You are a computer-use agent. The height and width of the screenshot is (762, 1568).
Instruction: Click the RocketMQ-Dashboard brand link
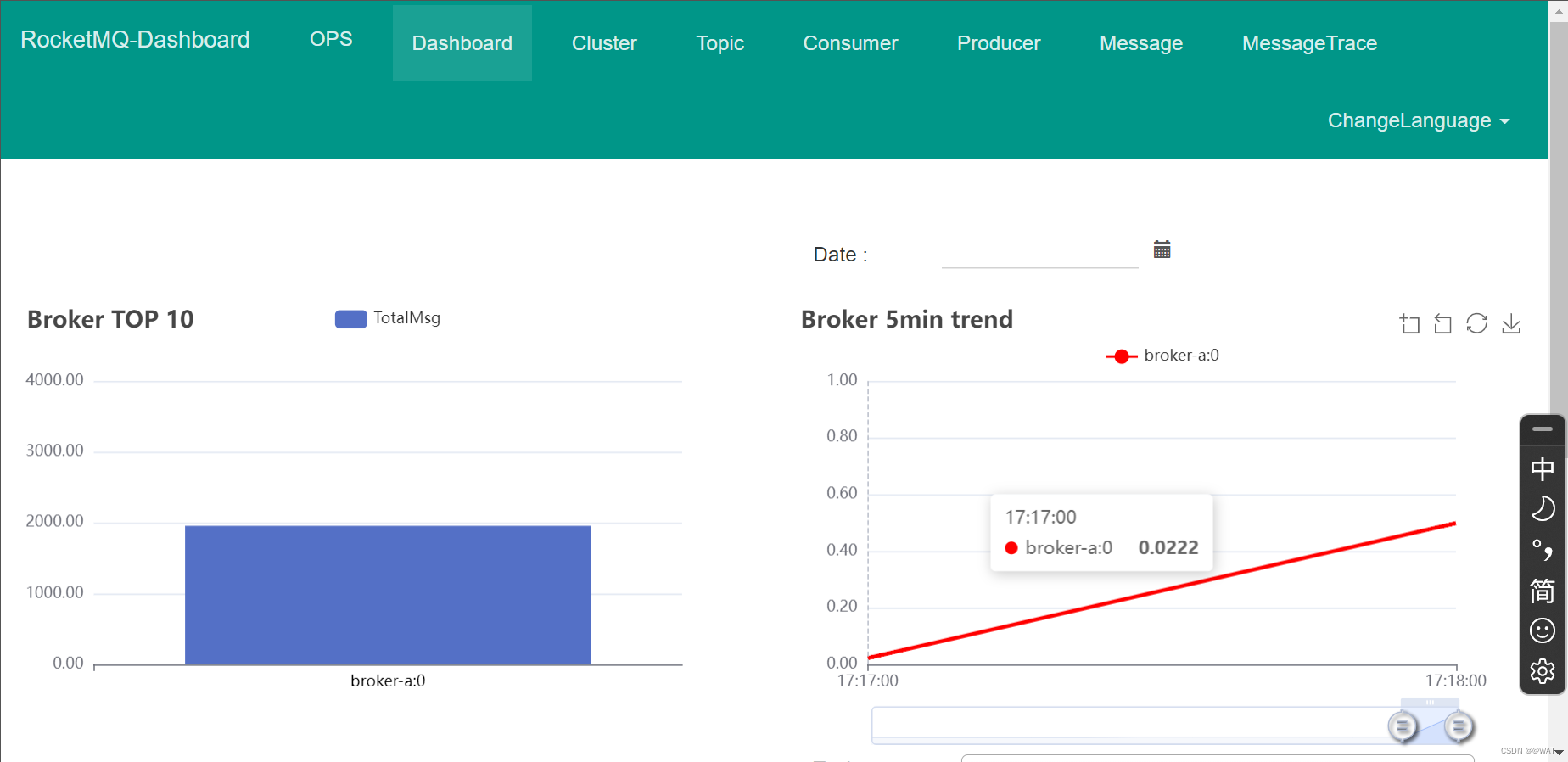(x=135, y=40)
